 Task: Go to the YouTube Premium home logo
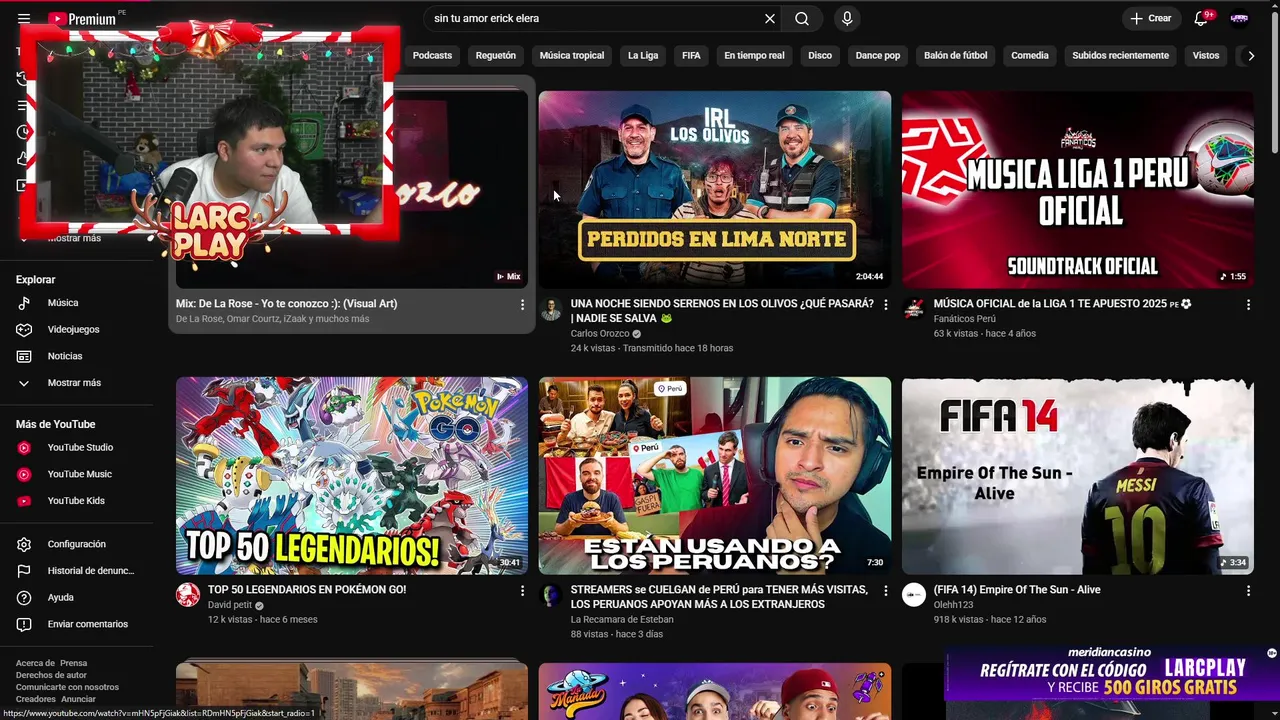(x=82, y=18)
